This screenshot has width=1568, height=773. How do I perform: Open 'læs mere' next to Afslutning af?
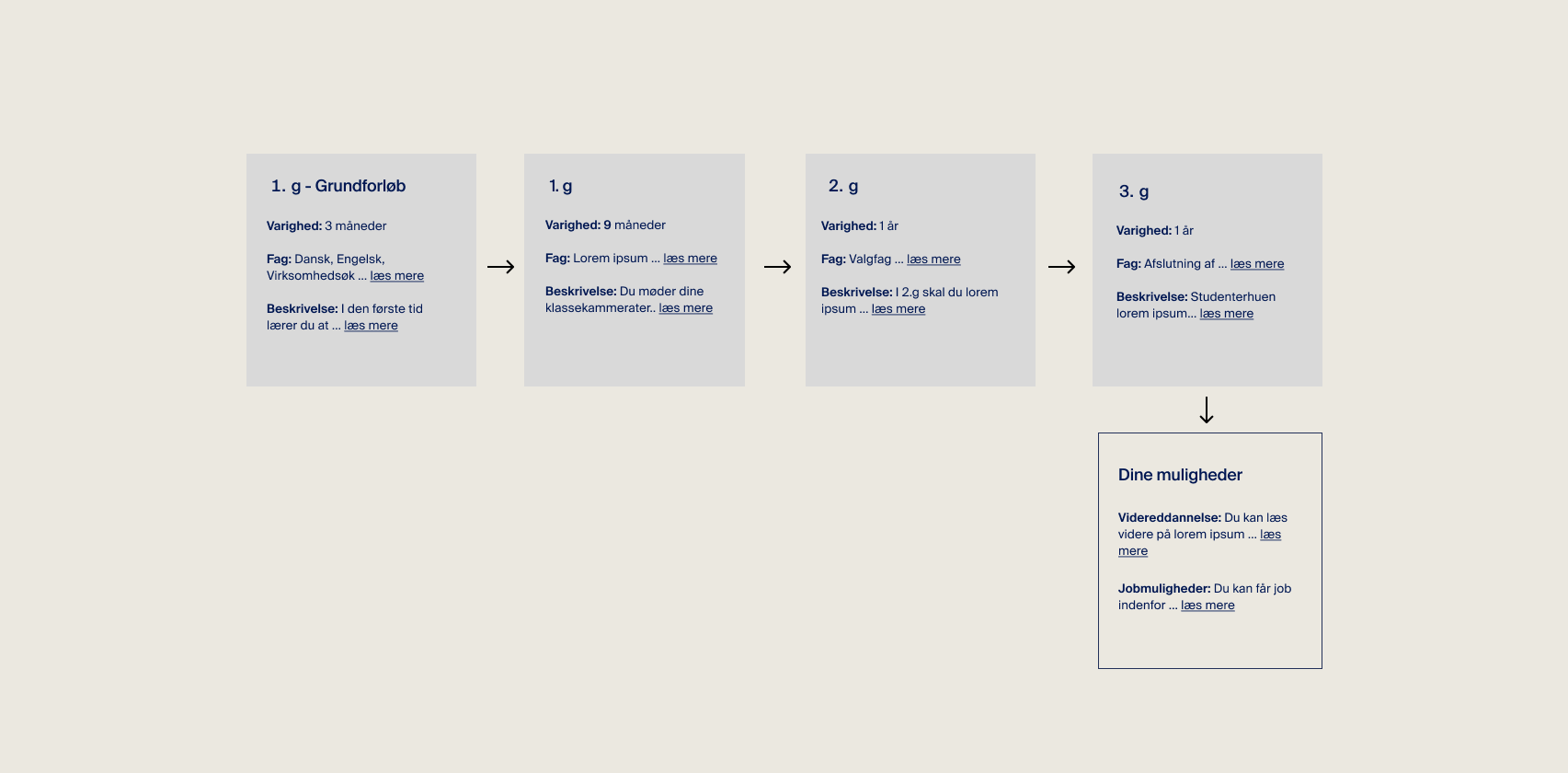pos(1257,264)
